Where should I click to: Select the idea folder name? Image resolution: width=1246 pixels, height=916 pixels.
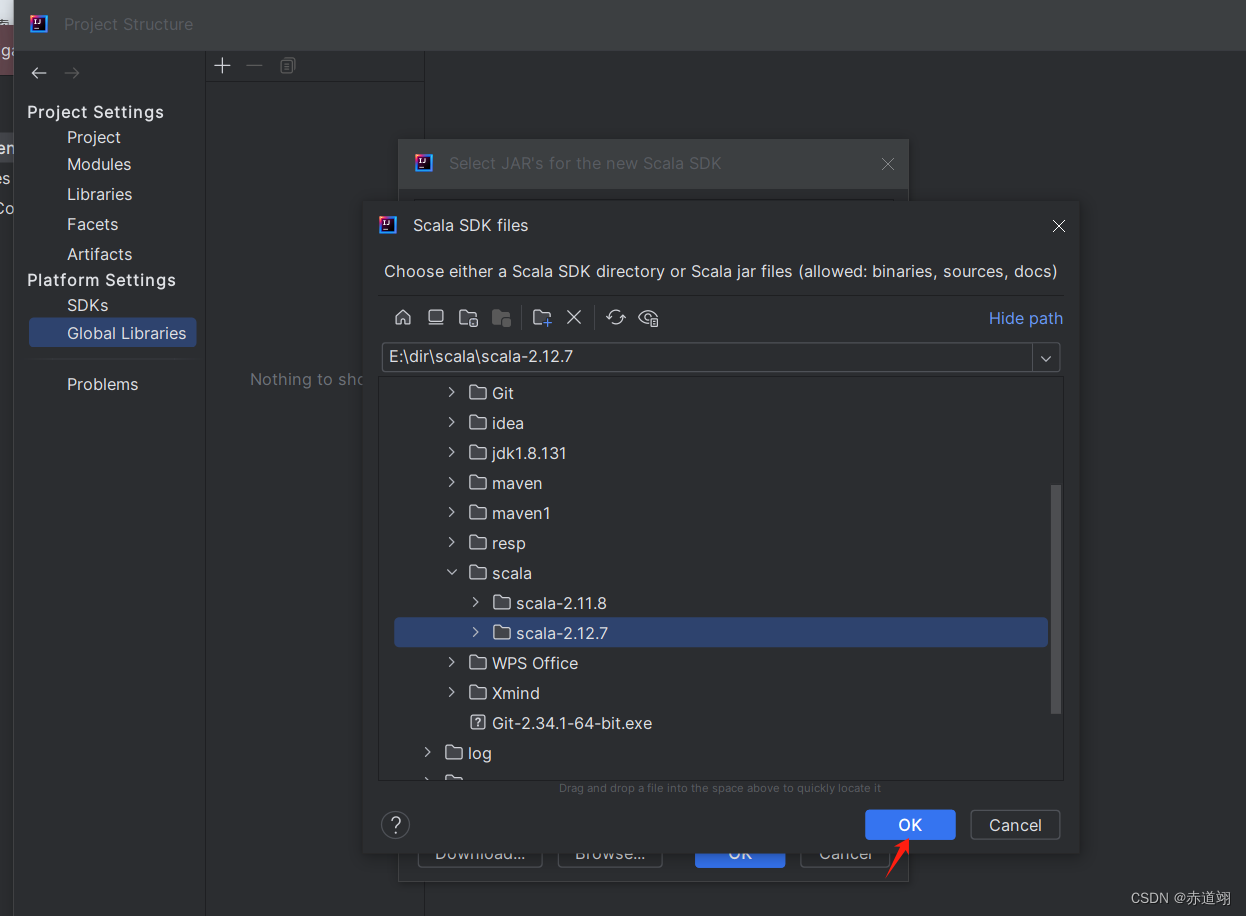[508, 423]
